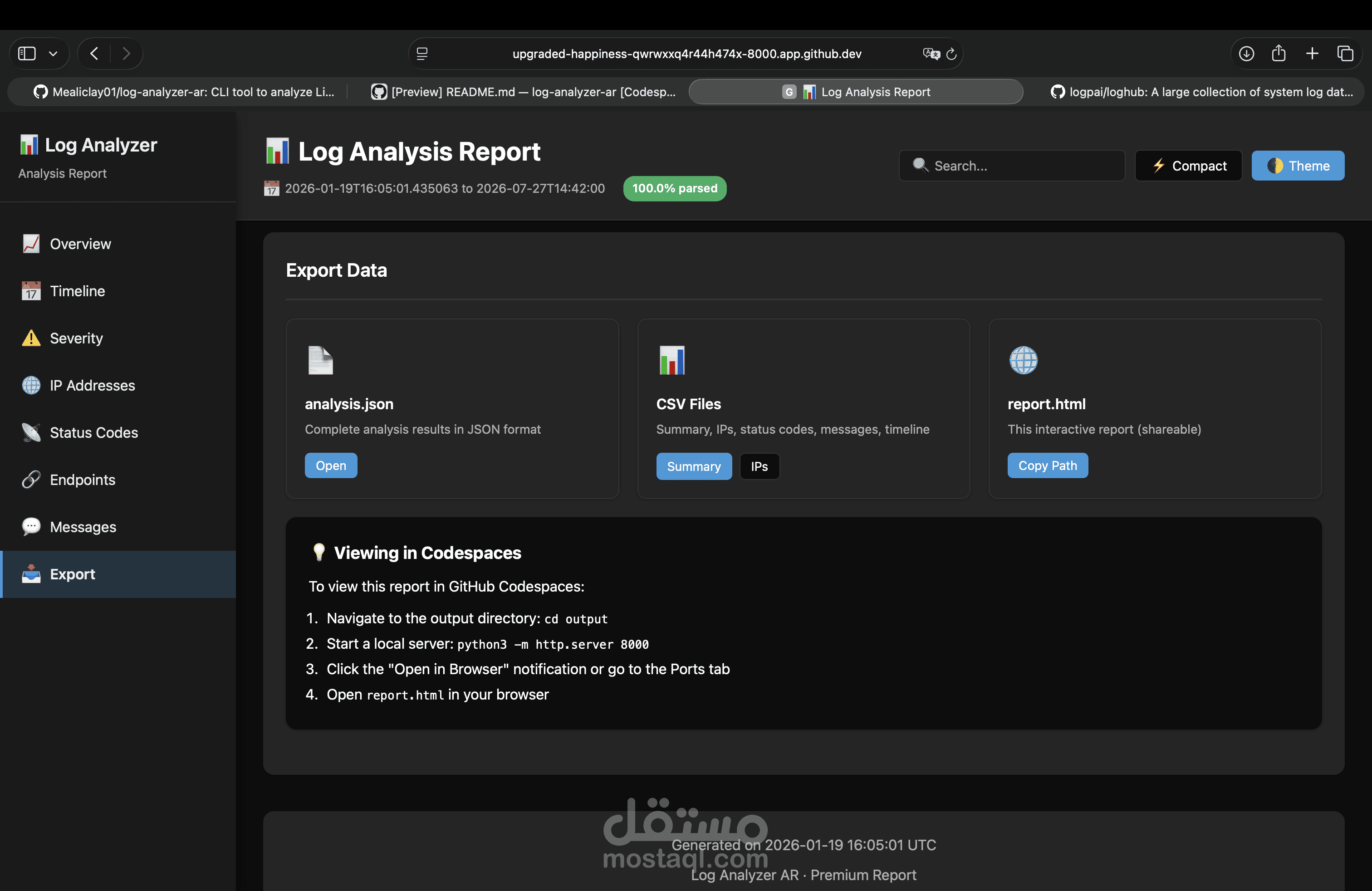
Task: Open the browser downloads icon
Action: pos(1246,54)
